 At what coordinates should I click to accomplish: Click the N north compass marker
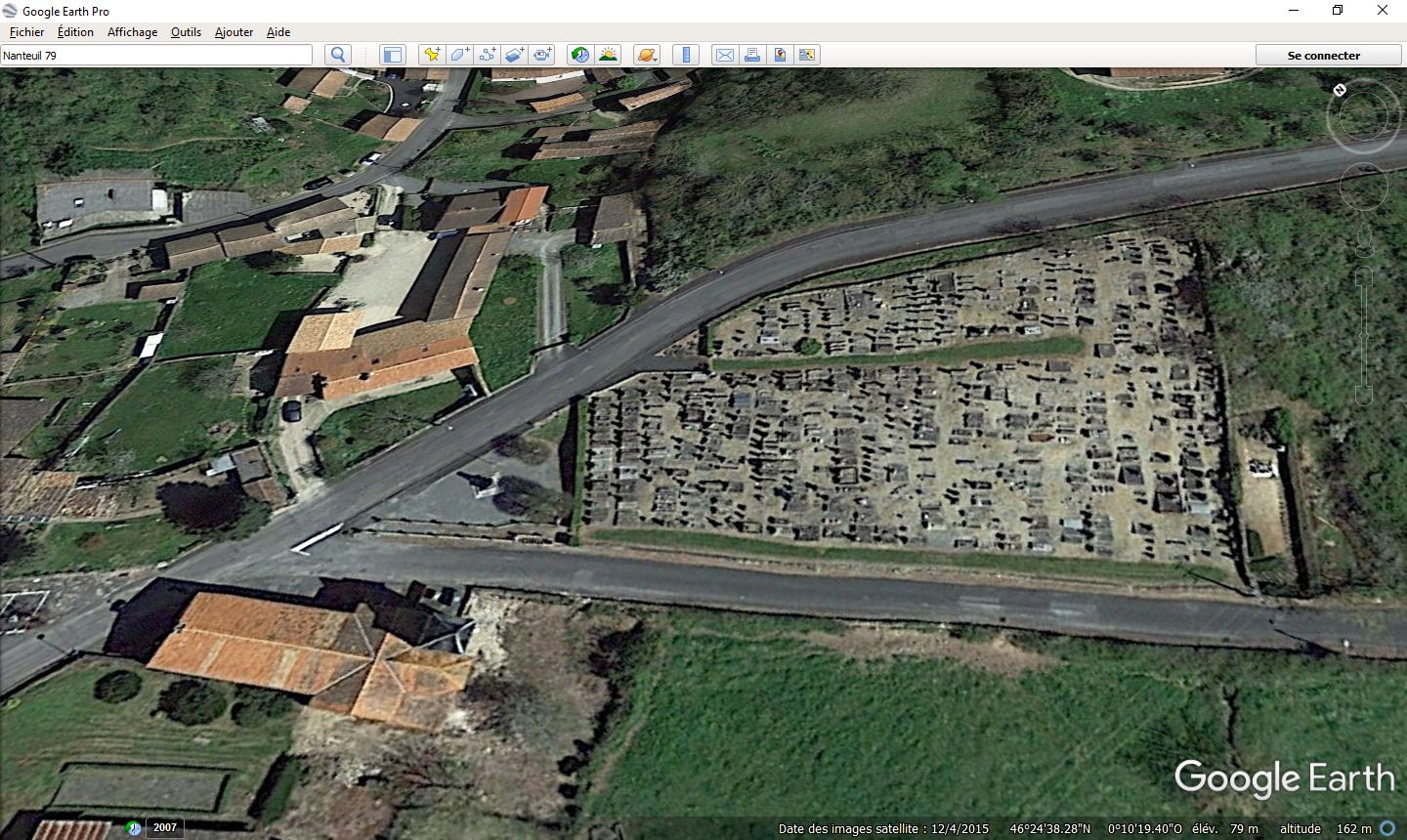[1340, 90]
